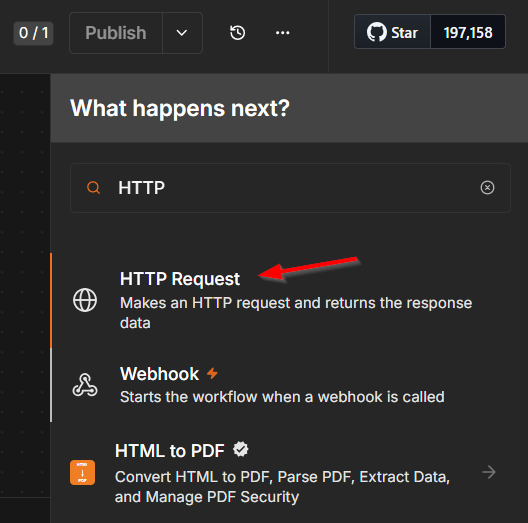Click the search magnifier icon
Image resolution: width=528 pixels, height=523 pixels.
coord(94,188)
